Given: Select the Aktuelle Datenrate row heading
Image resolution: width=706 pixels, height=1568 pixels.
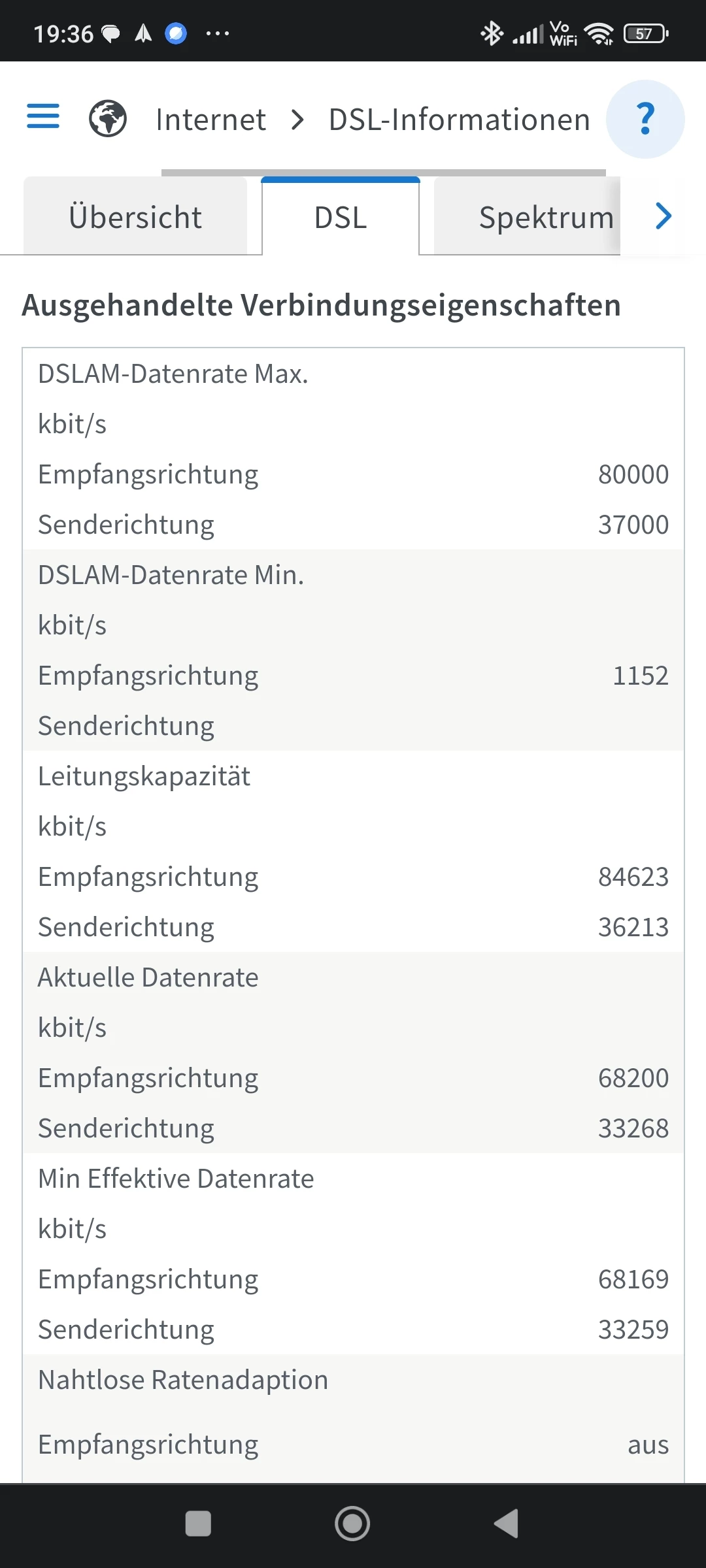Looking at the screenshot, I should [x=148, y=977].
